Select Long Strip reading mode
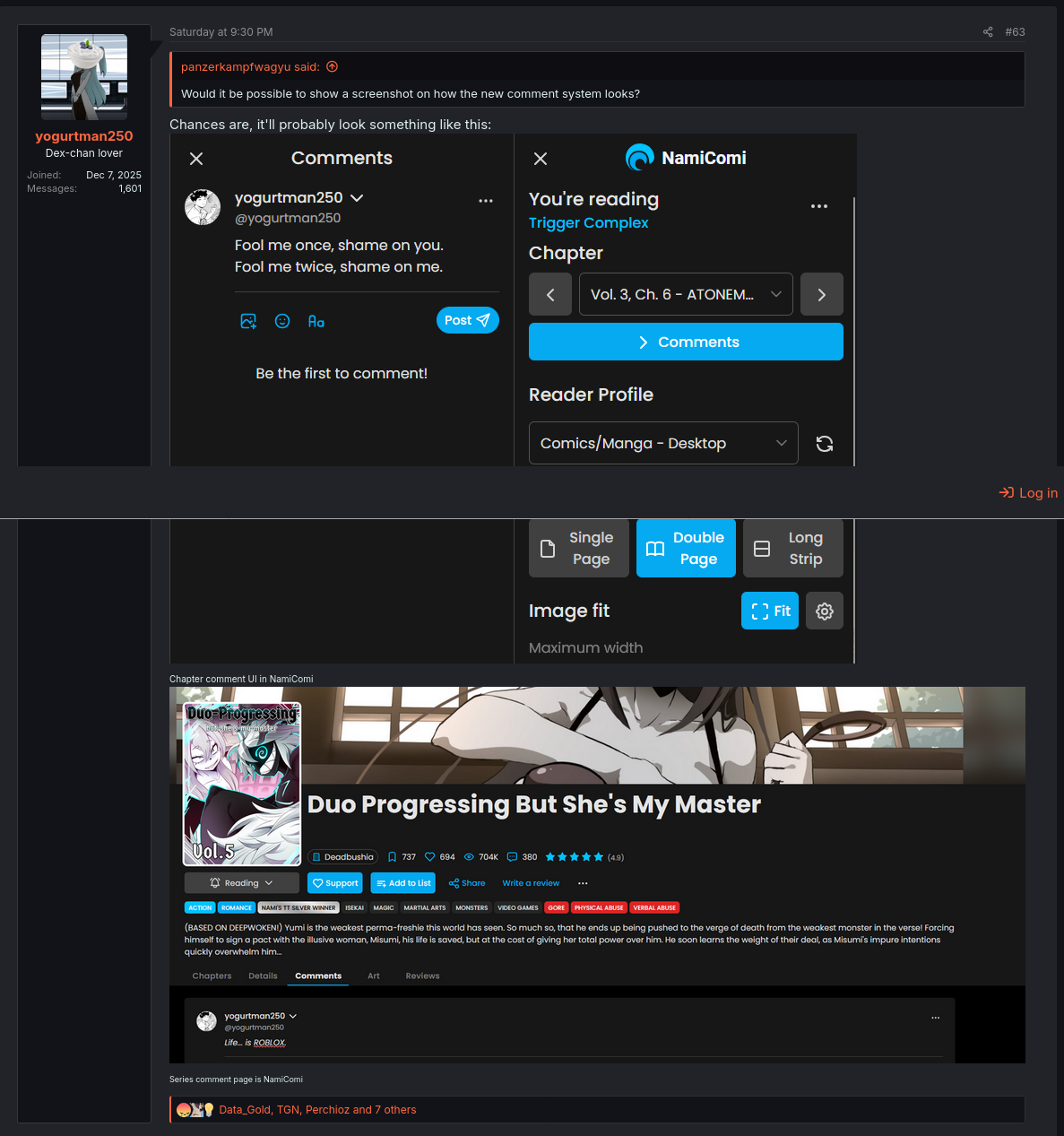 pyautogui.click(x=793, y=548)
